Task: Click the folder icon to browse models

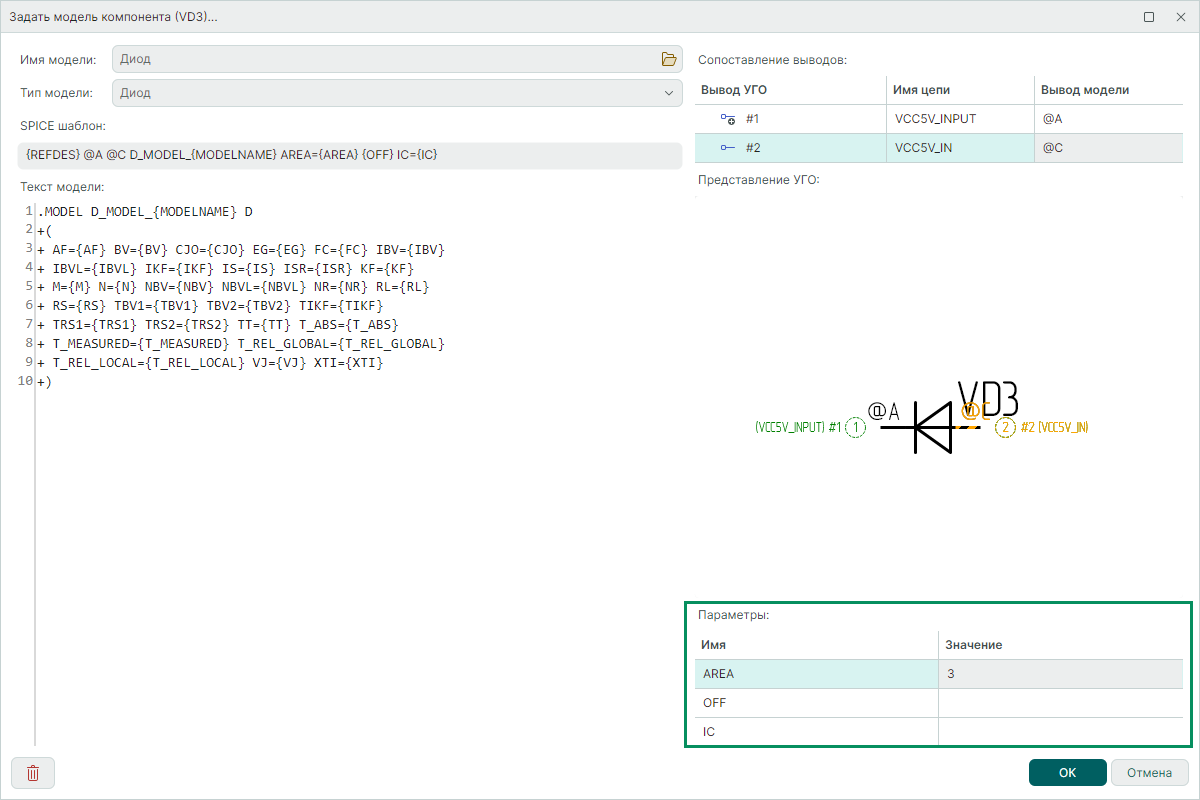Action: 669,59
